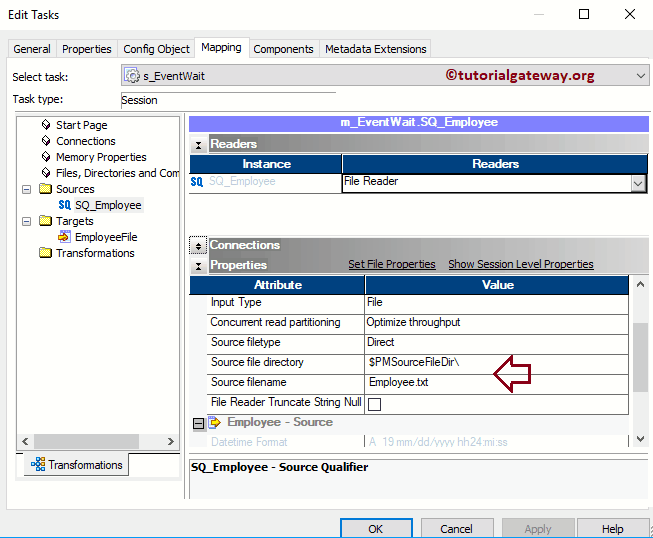Screen dimensions: 653x538
Task: Click the Apply button
Action: click(x=538, y=528)
